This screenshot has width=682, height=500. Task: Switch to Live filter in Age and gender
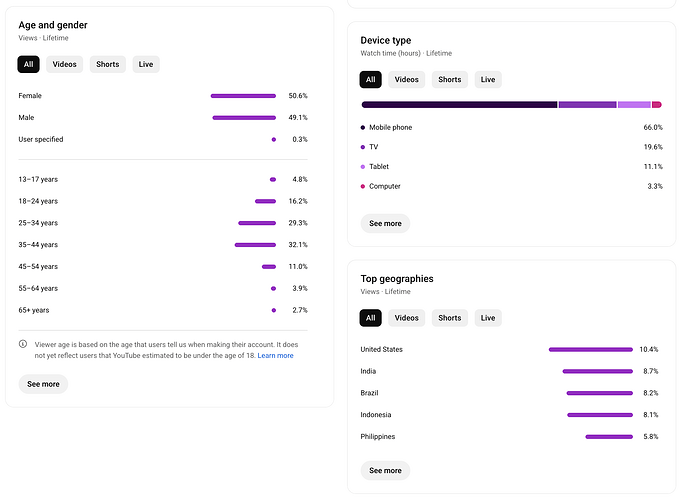146,64
